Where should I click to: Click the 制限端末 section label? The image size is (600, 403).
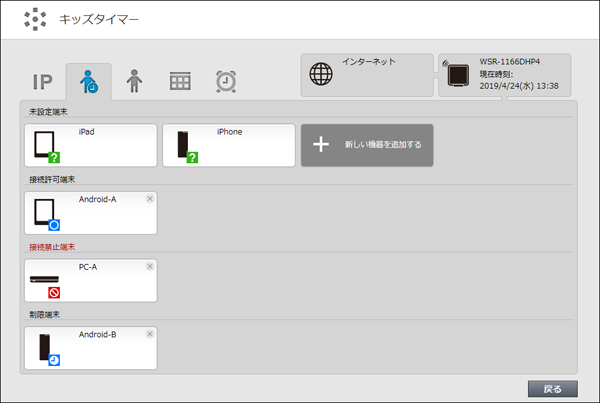coord(44,315)
